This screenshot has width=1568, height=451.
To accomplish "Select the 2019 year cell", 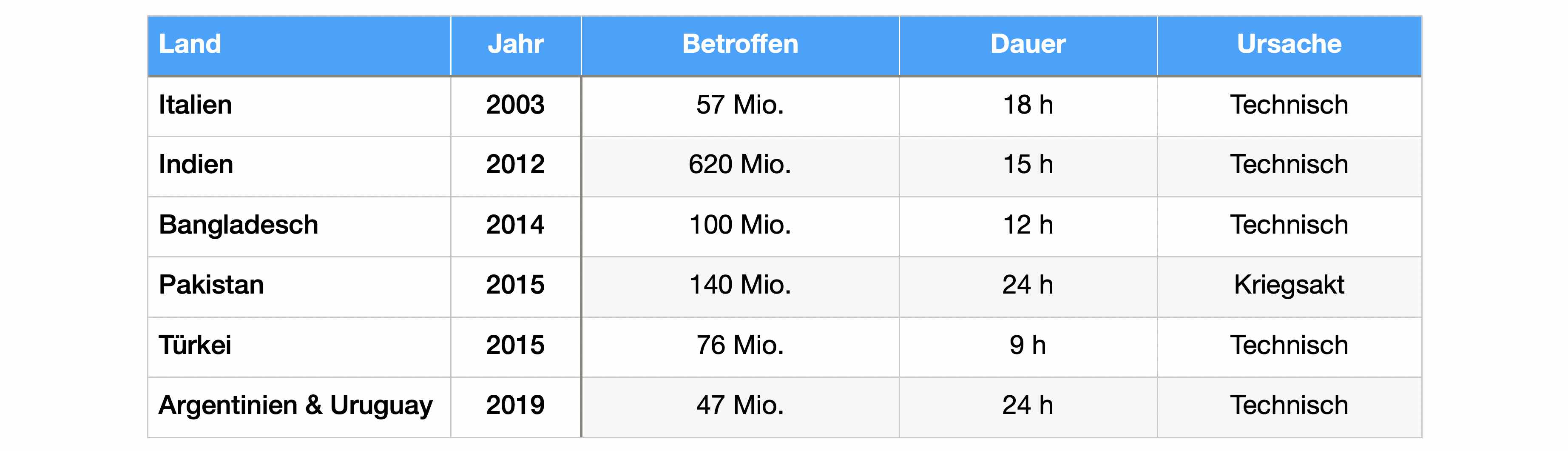I will 516,406.
